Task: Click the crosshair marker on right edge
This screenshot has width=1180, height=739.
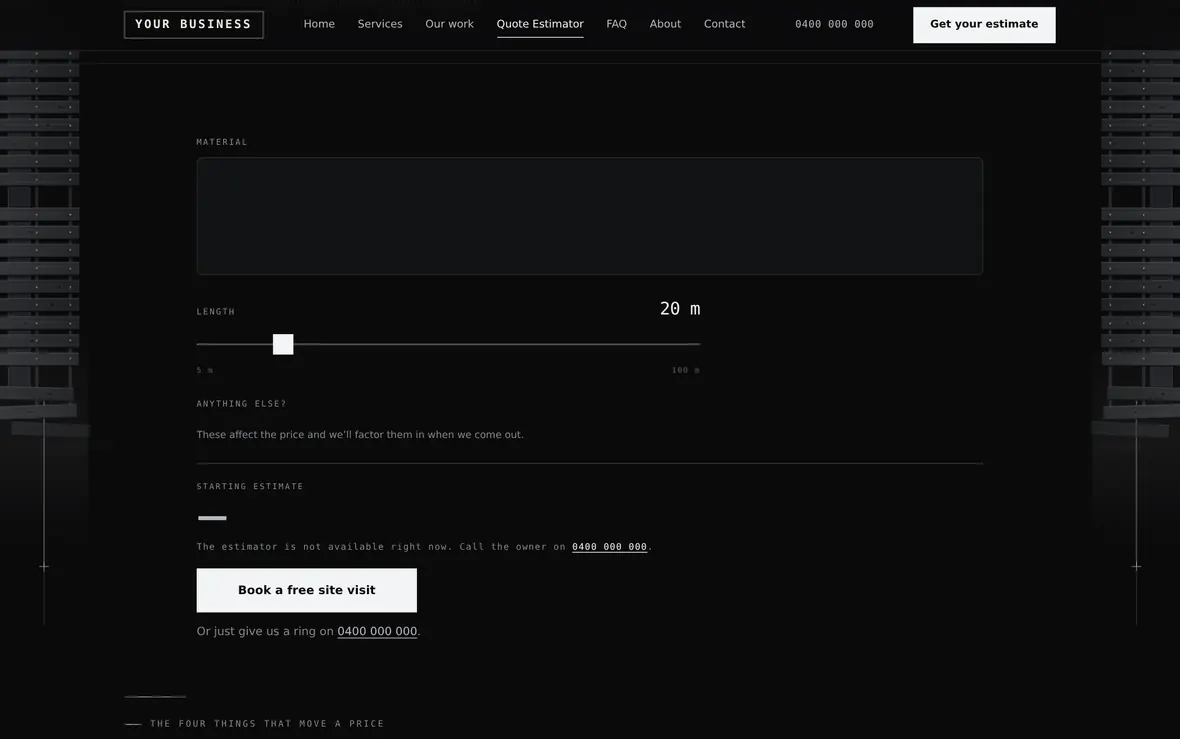Action: tap(1136, 566)
